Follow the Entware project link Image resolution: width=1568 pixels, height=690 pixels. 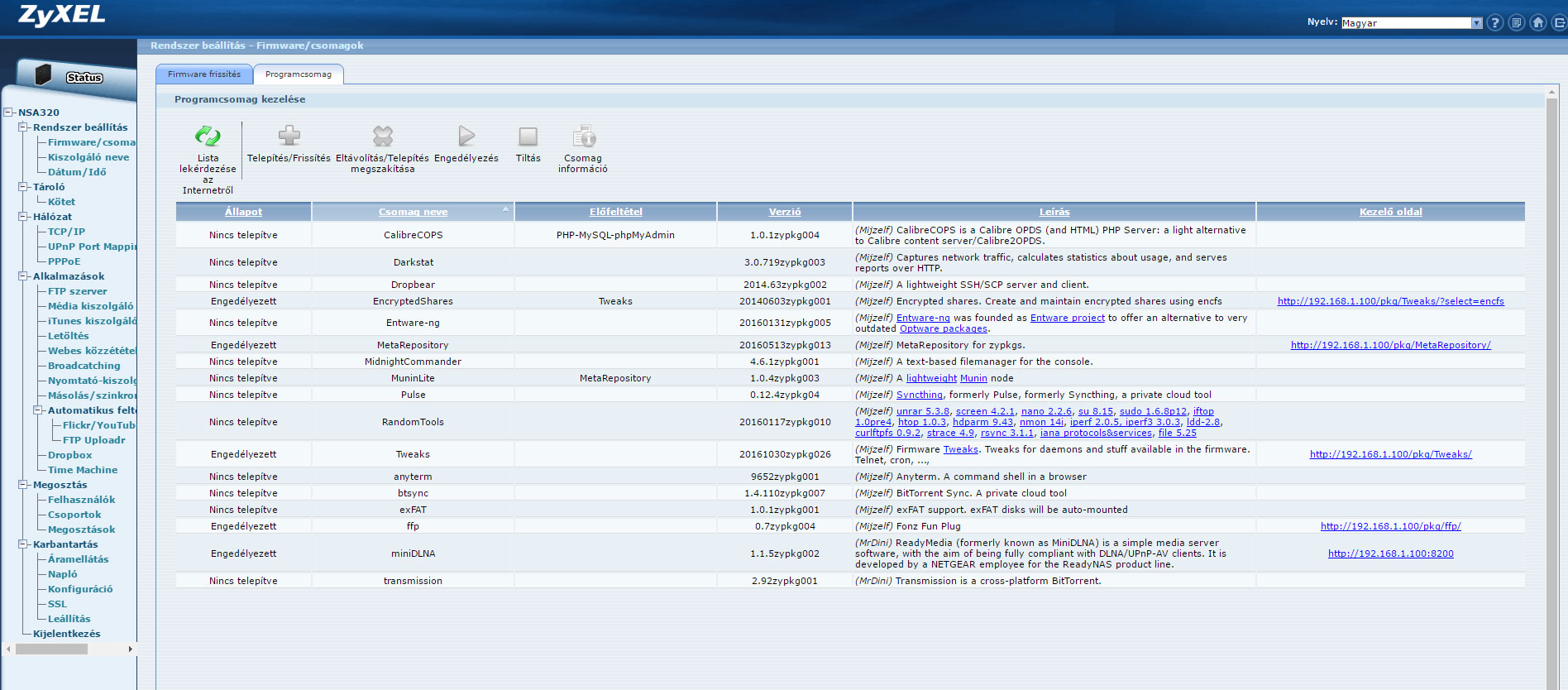click(x=1067, y=318)
